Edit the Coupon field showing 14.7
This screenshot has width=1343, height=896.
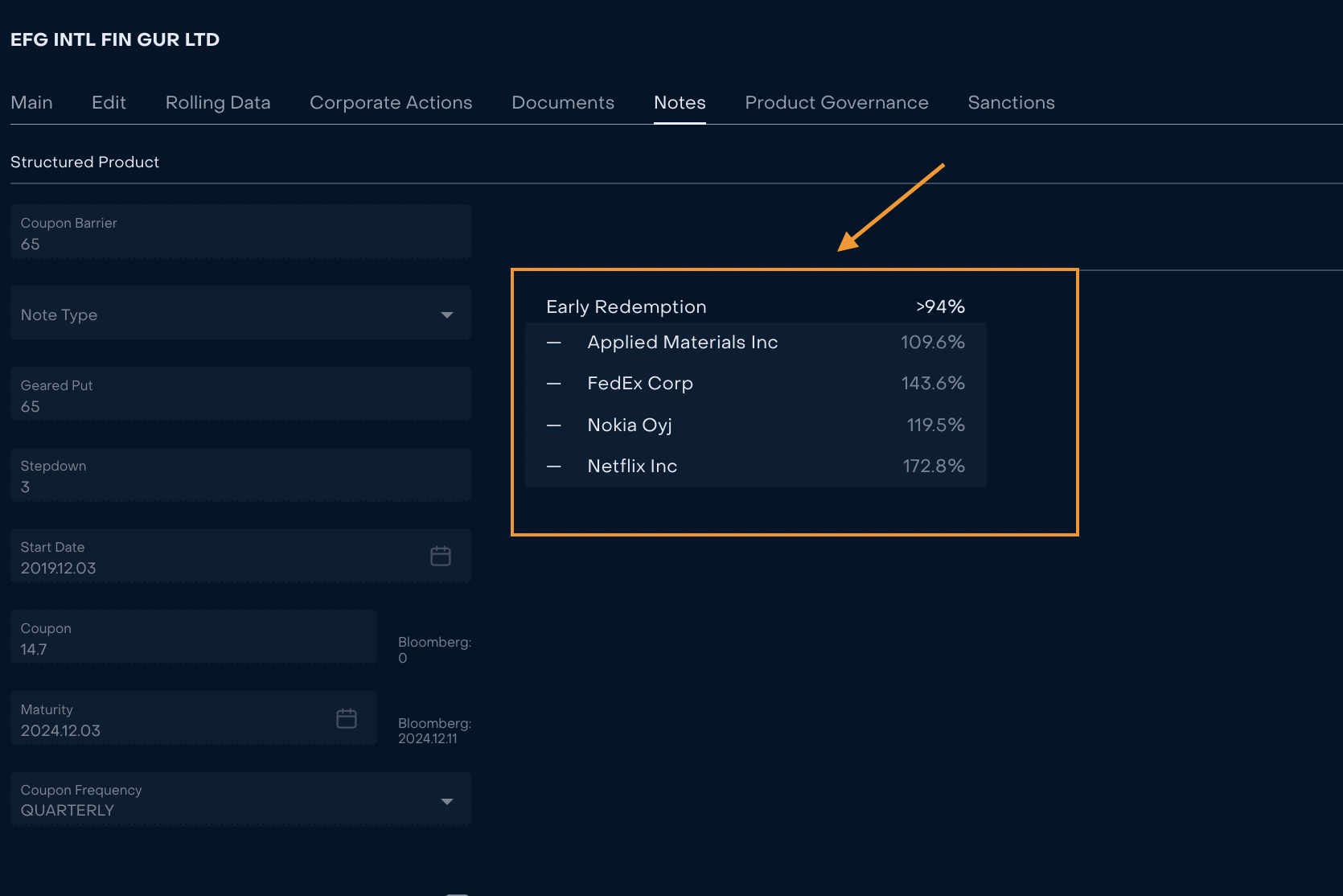(193, 637)
